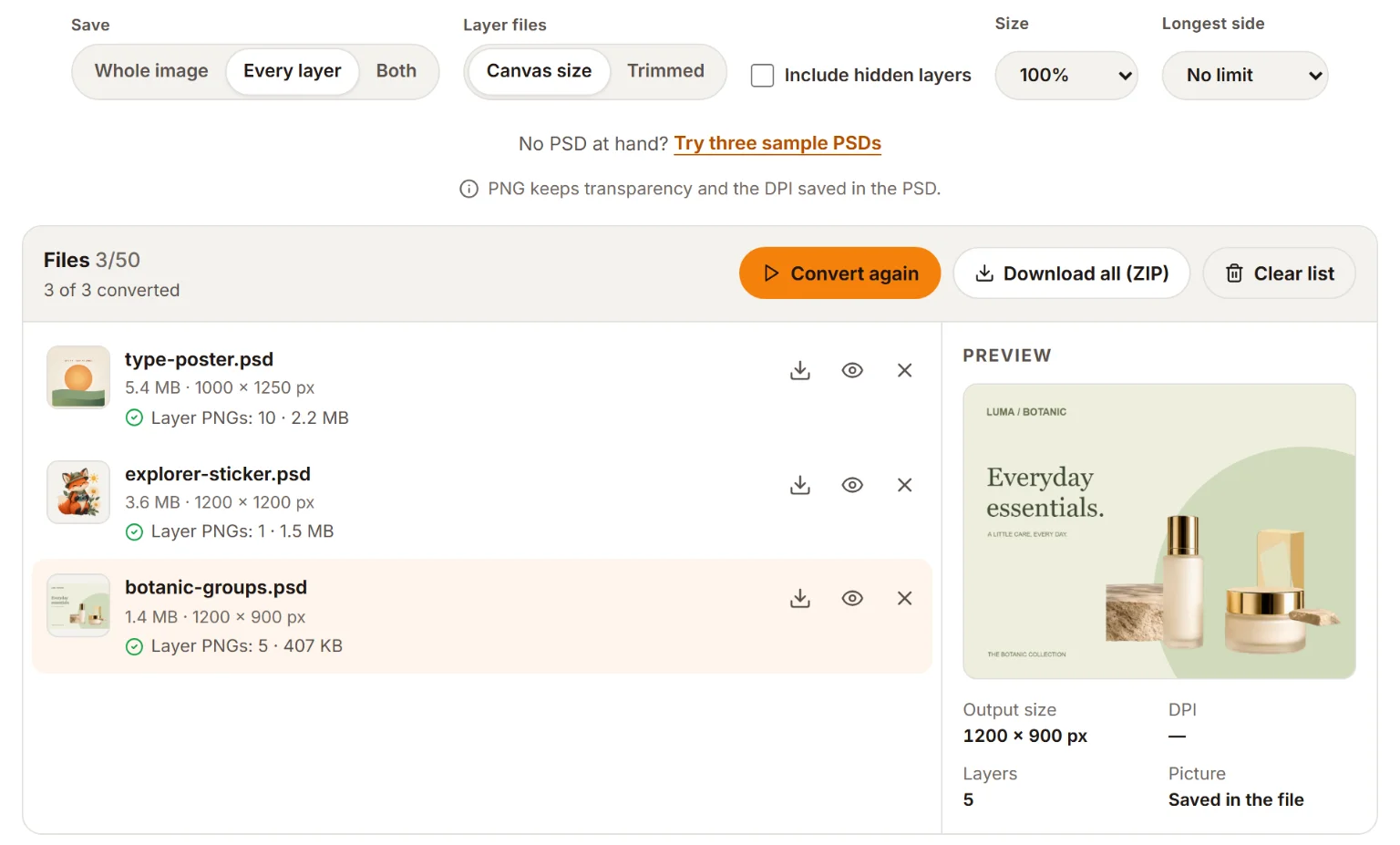Open the Size 100% dropdown
Viewport: 1400px width, 845px height.
tap(1066, 75)
